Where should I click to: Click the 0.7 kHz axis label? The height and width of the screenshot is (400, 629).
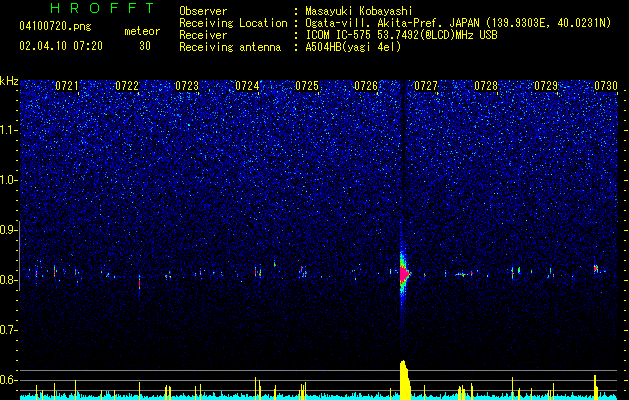(x=9, y=330)
